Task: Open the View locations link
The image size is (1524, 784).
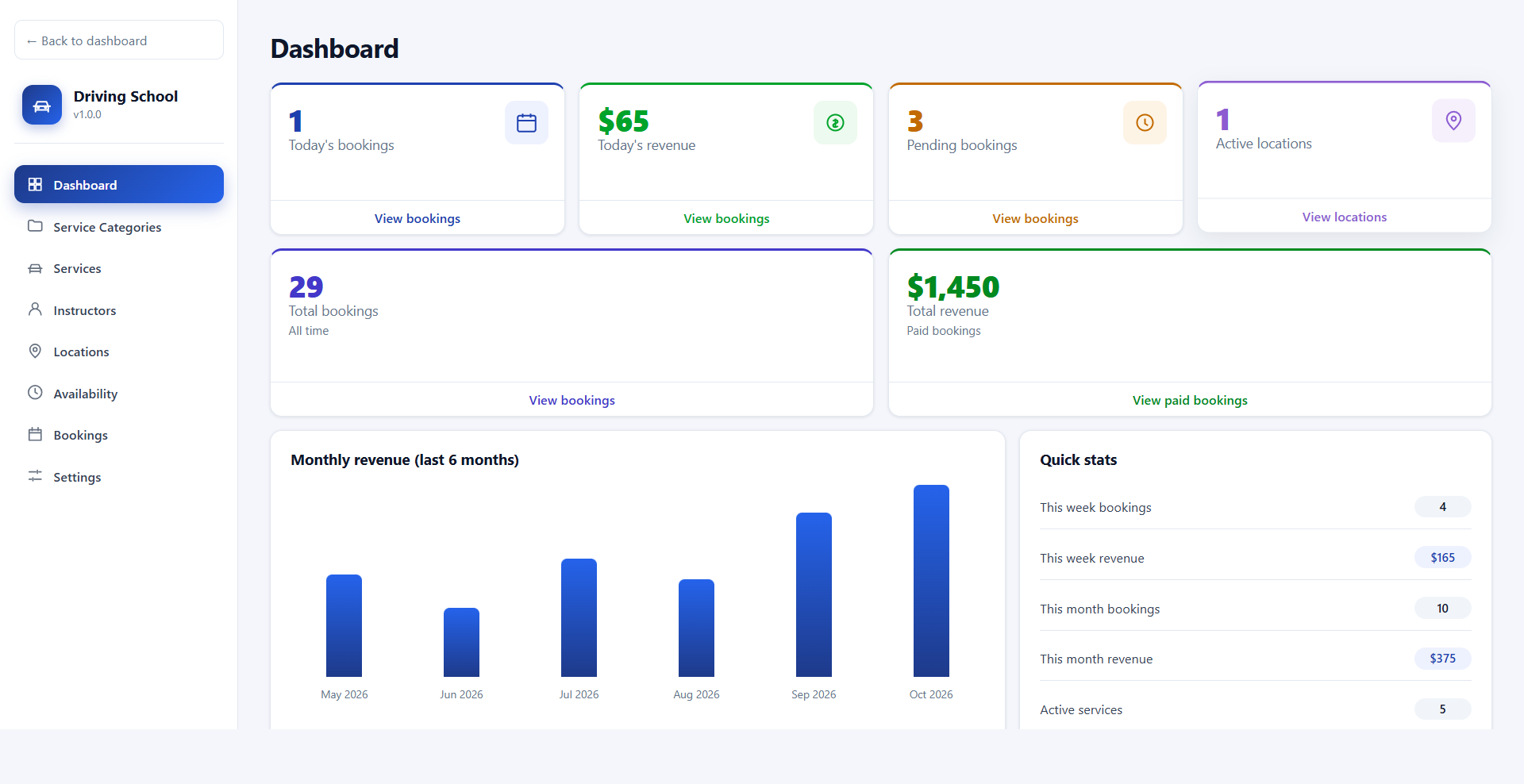Action: [x=1345, y=217]
